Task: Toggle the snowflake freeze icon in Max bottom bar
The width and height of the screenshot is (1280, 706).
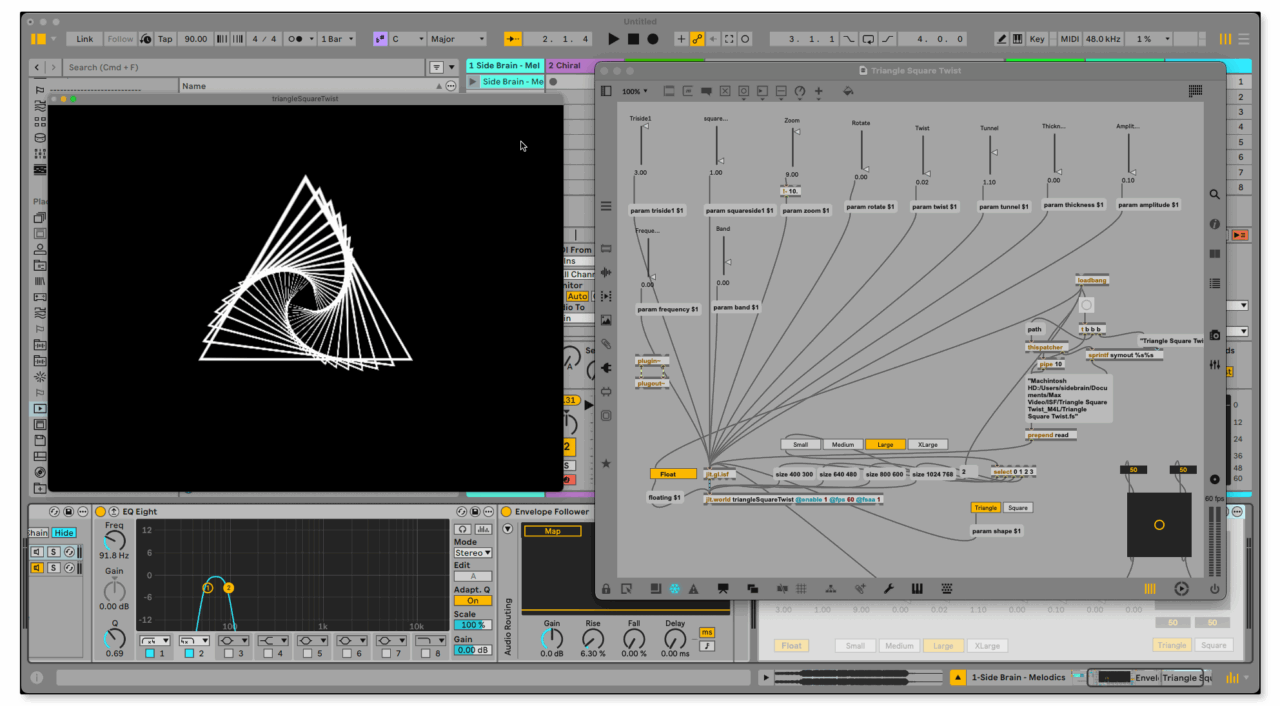Action: [x=674, y=589]
